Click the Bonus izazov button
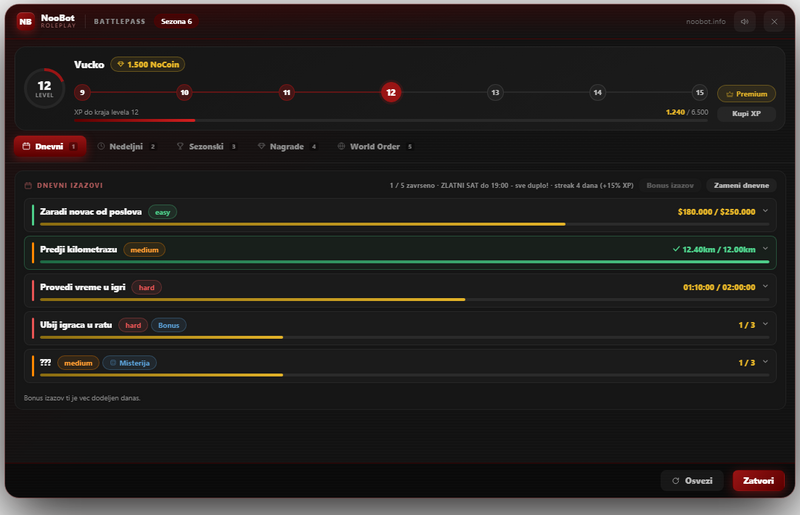 click(670, 185)
